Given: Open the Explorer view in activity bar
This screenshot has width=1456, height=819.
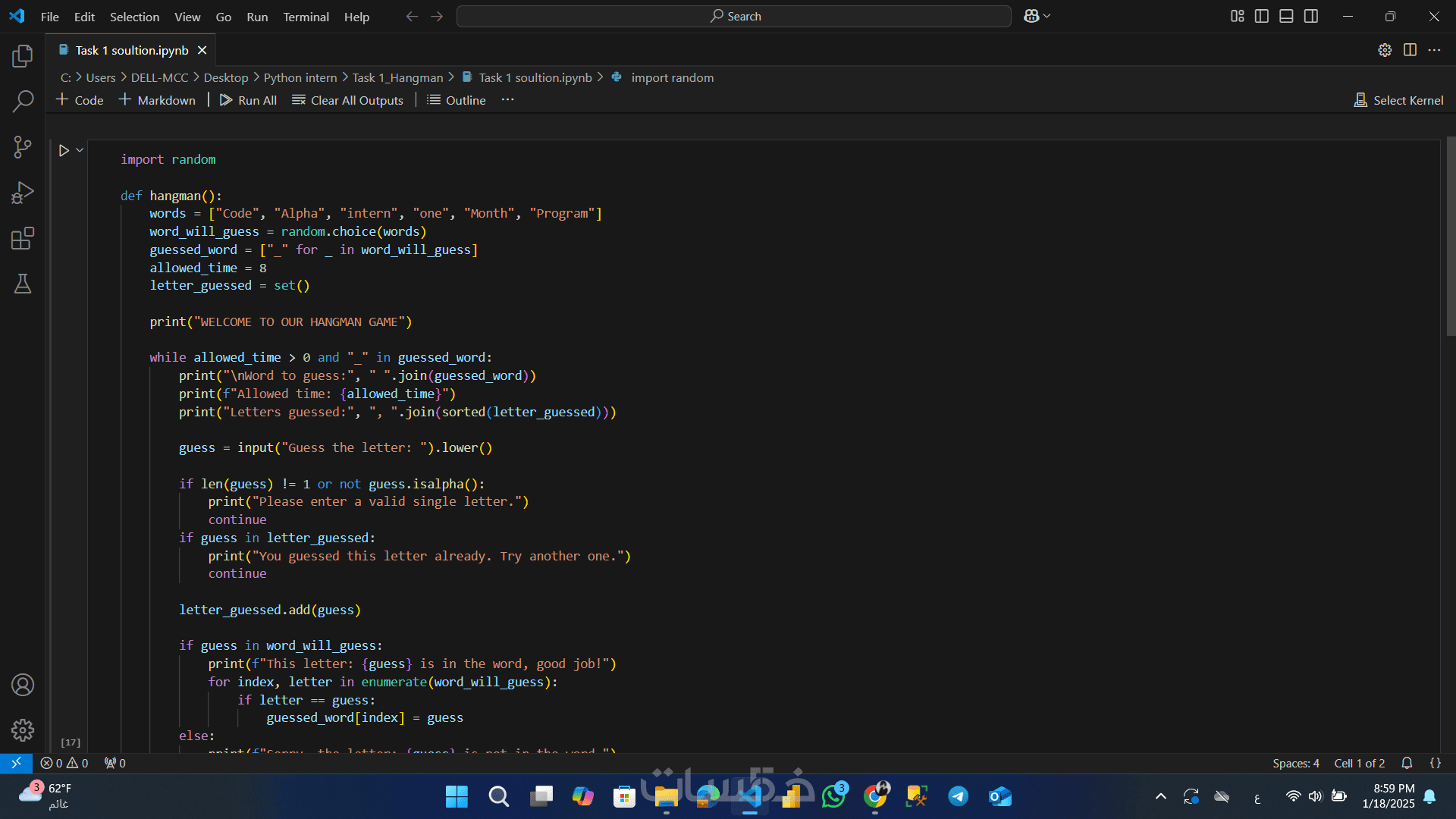Looking at the screenshot, I should tap(23, 56).
